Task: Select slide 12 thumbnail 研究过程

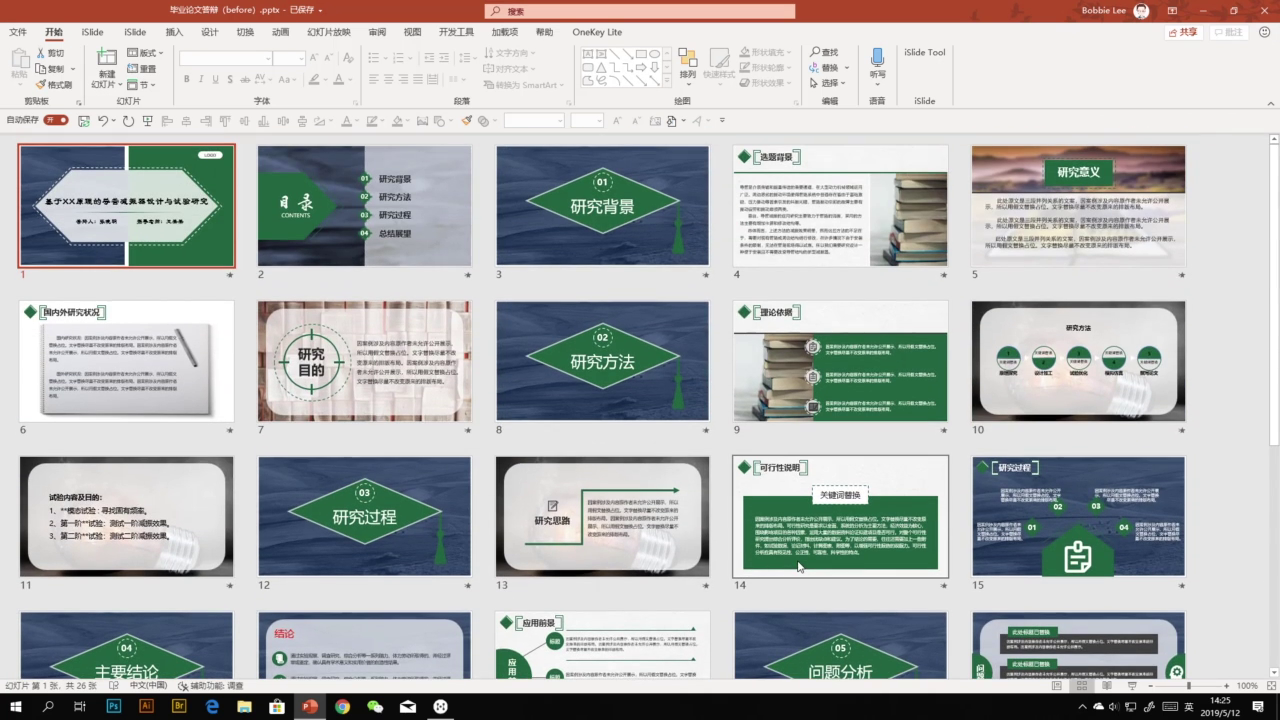Action: click(x=364, y=516)
